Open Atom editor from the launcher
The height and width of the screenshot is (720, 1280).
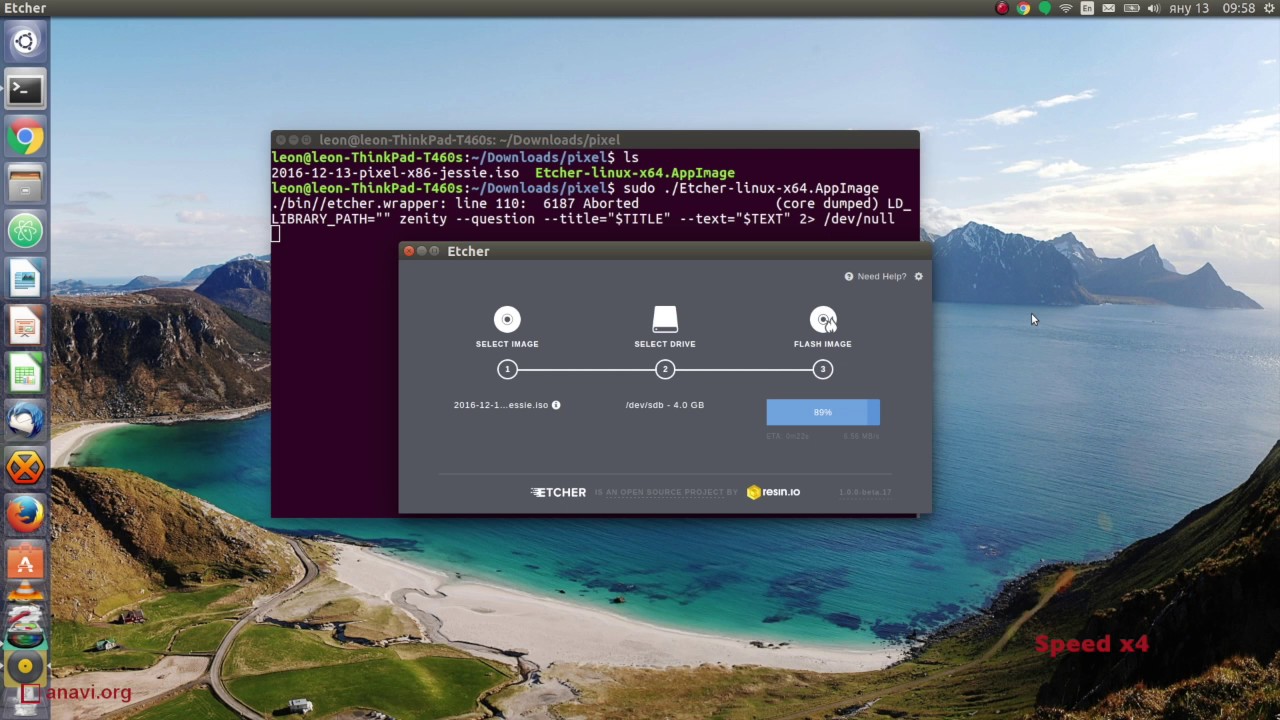(x=25, y=231)
